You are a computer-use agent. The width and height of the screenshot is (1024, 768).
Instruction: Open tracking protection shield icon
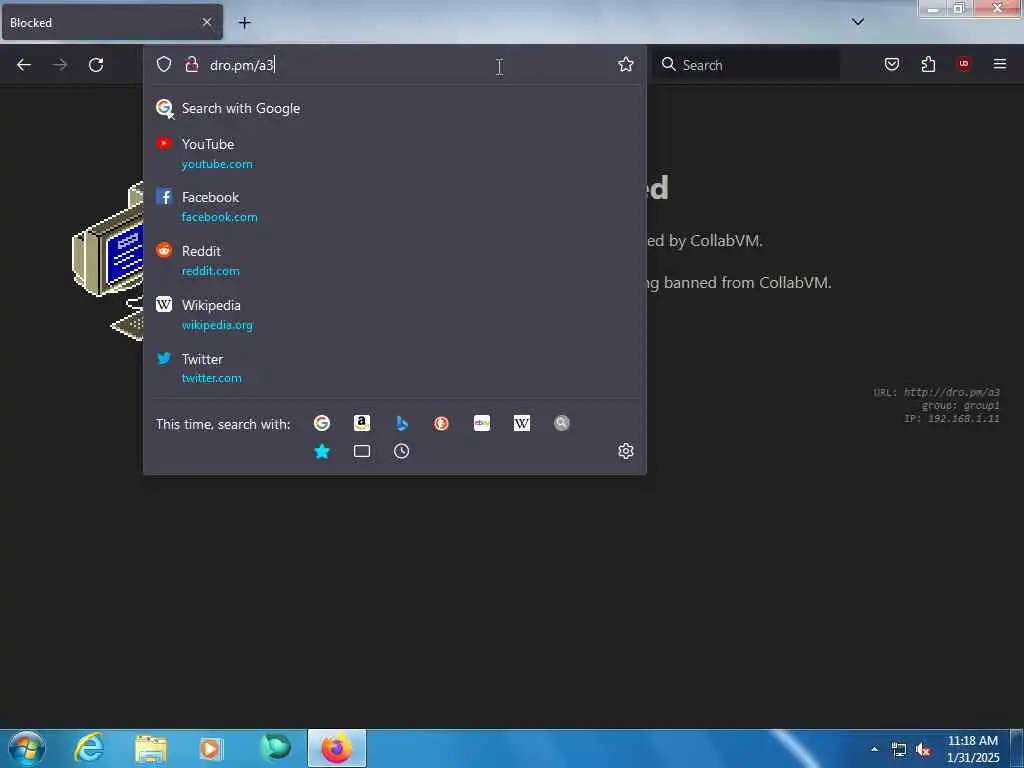[x=164, y=64]
